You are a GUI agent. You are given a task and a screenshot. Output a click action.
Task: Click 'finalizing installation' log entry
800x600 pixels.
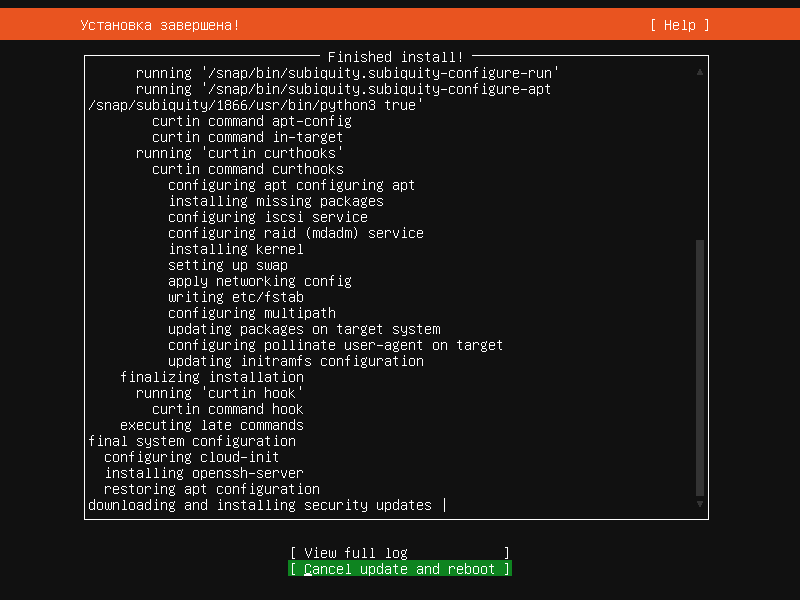(x=211, y=377)
